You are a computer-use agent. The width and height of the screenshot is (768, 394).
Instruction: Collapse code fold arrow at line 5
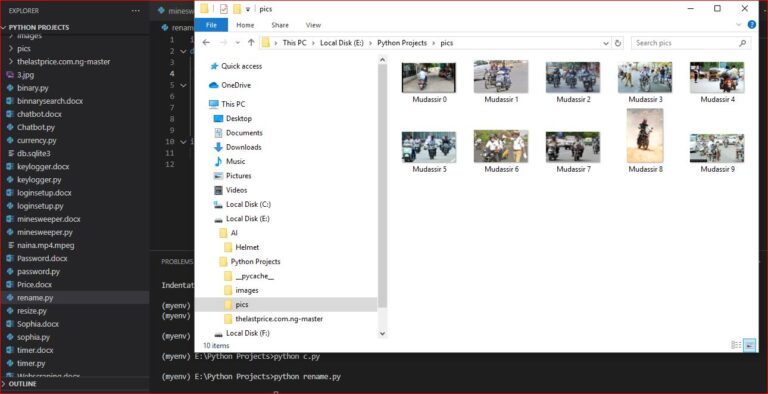183,85
